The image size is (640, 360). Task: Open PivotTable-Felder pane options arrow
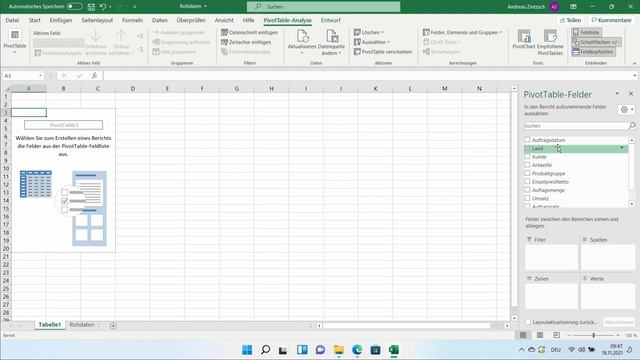pyautogui.click(x=617, y=94)
